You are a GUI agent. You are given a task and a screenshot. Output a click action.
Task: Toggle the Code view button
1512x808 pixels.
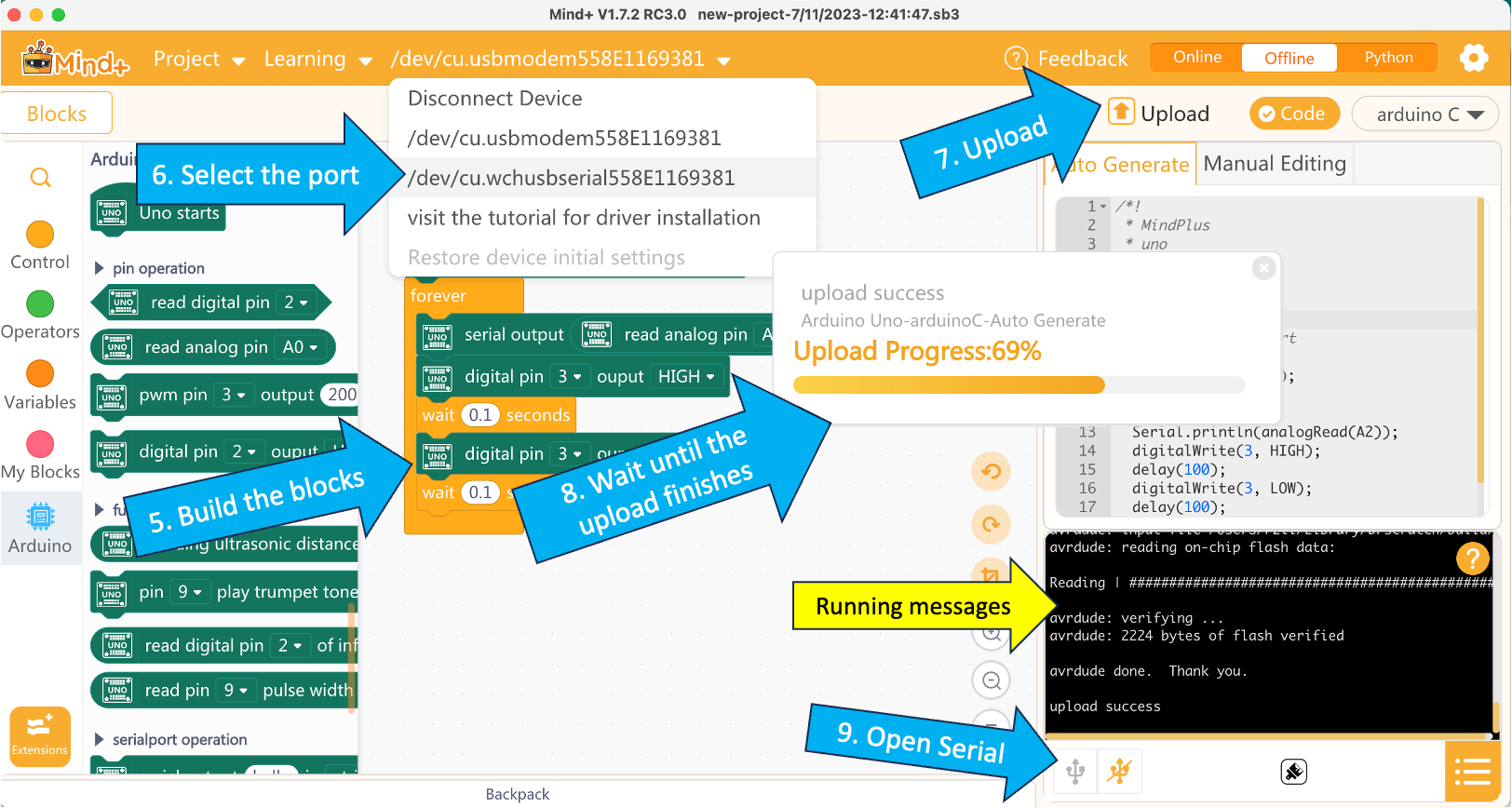[x=1292, y=114]
